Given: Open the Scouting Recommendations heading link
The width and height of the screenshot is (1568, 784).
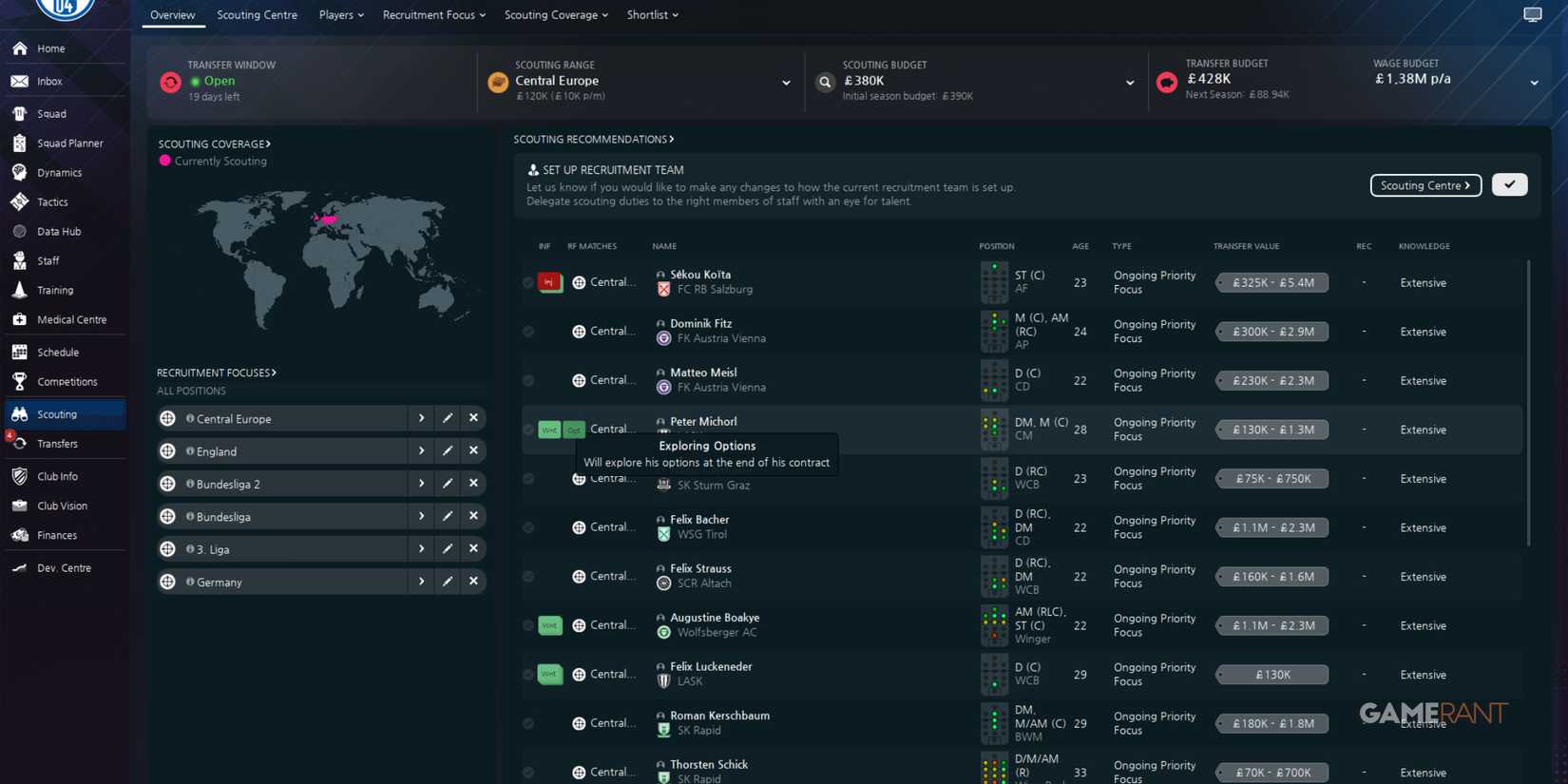Looking at the screenshot, I should 594,140.
